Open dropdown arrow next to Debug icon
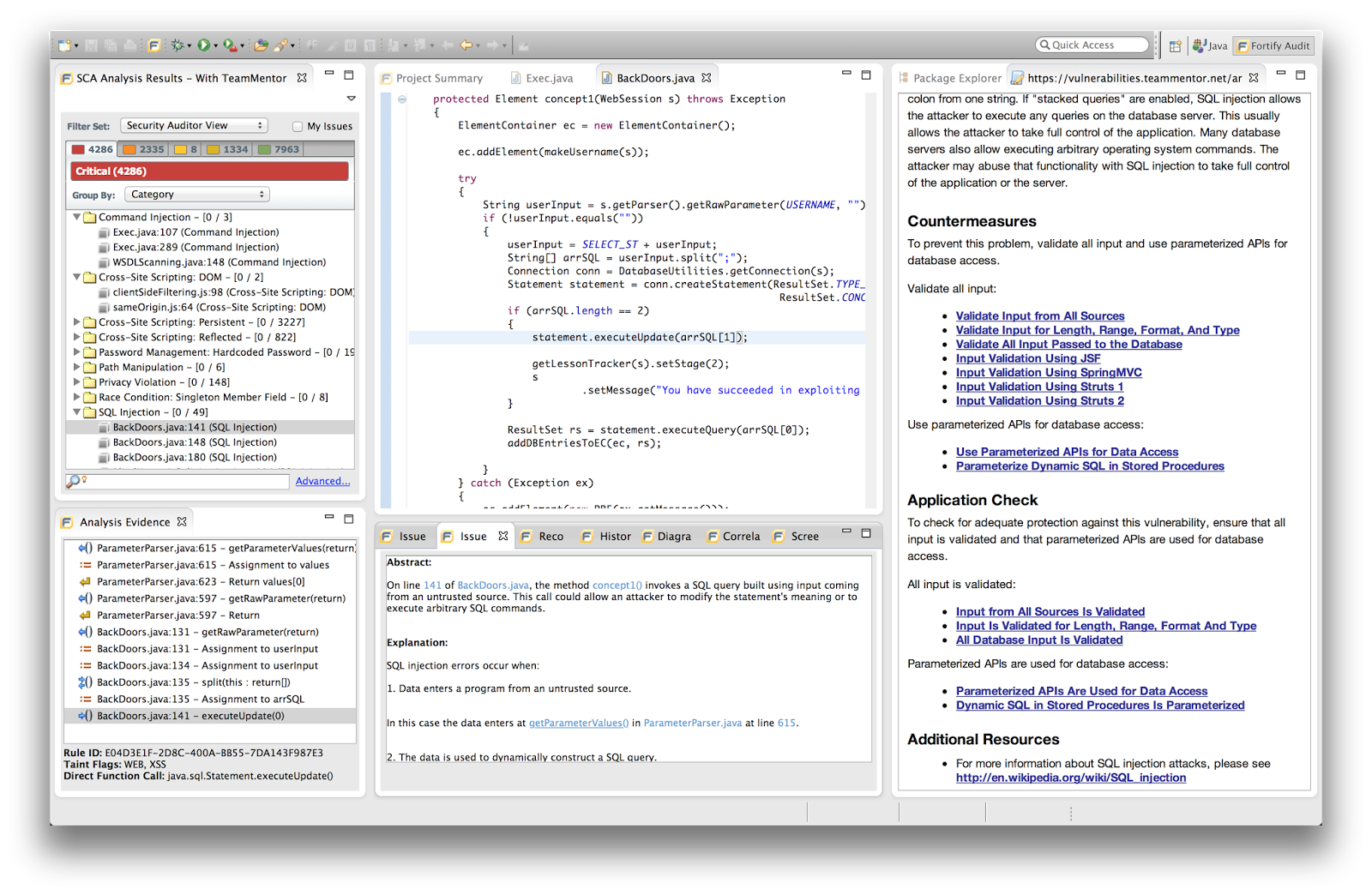Image resolution: width=1372 pixels, height=895 pixels. (189, 46)
